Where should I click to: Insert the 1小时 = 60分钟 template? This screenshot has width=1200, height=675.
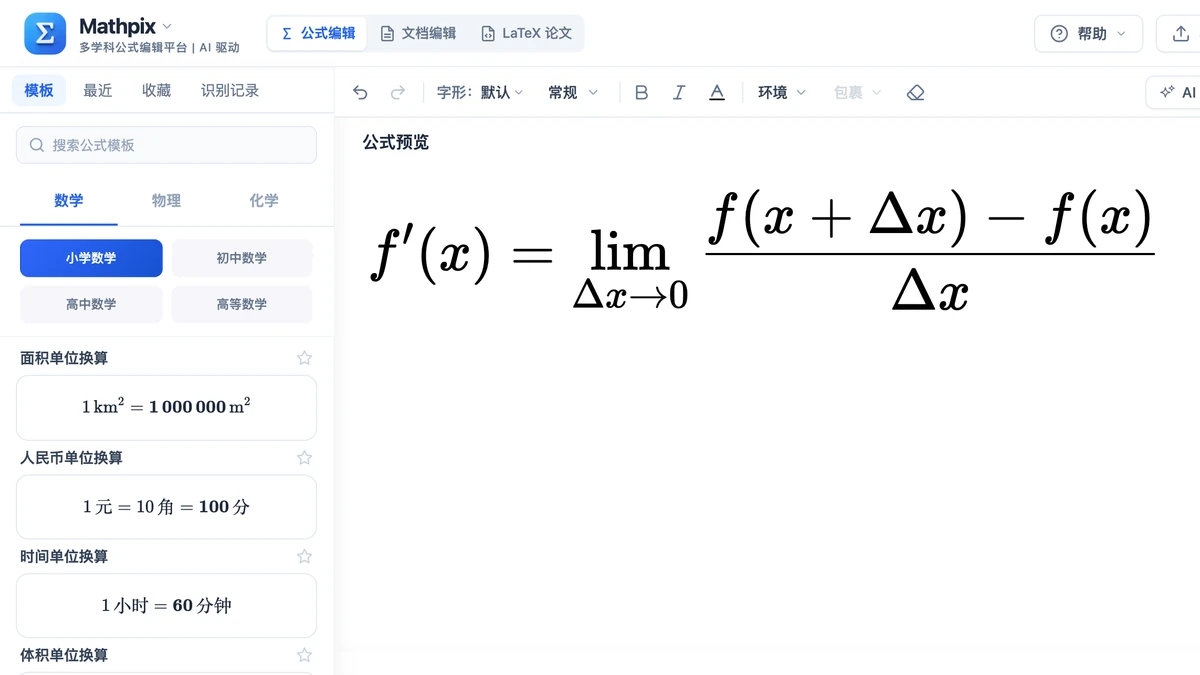point(166,605)
